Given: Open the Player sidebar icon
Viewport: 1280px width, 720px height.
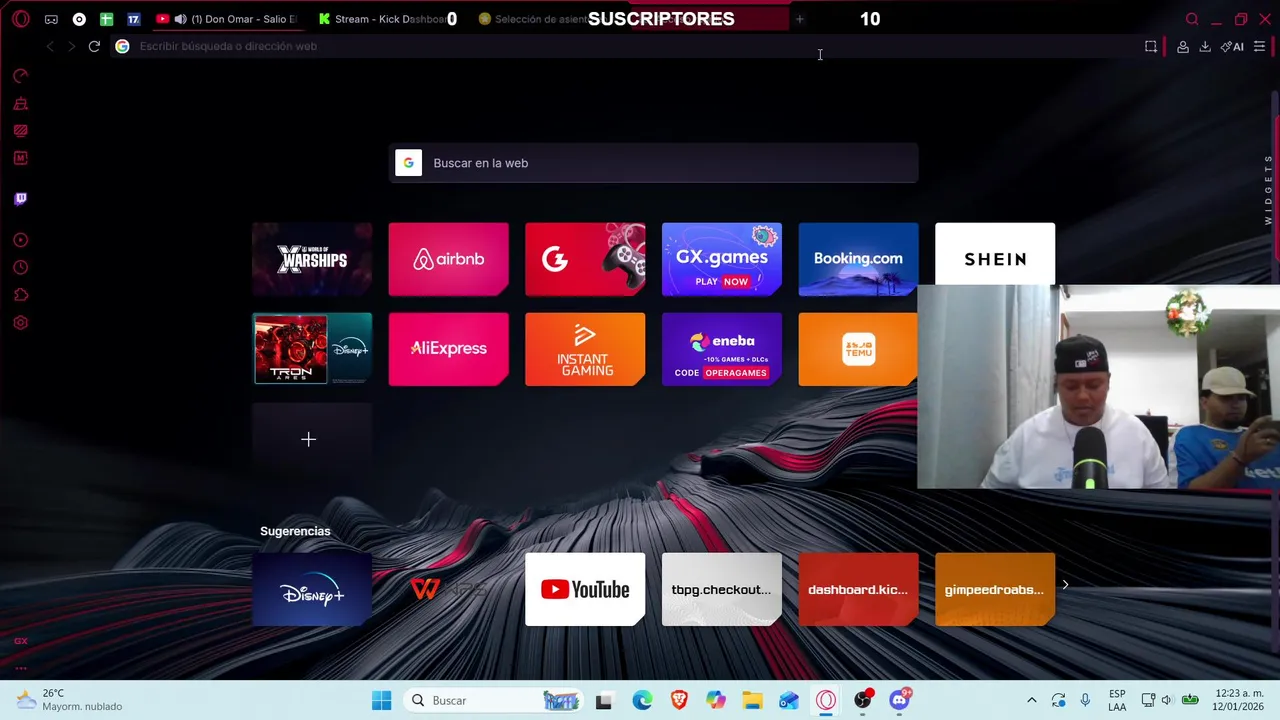Looking at the screenshot, I should click(20, 240).
